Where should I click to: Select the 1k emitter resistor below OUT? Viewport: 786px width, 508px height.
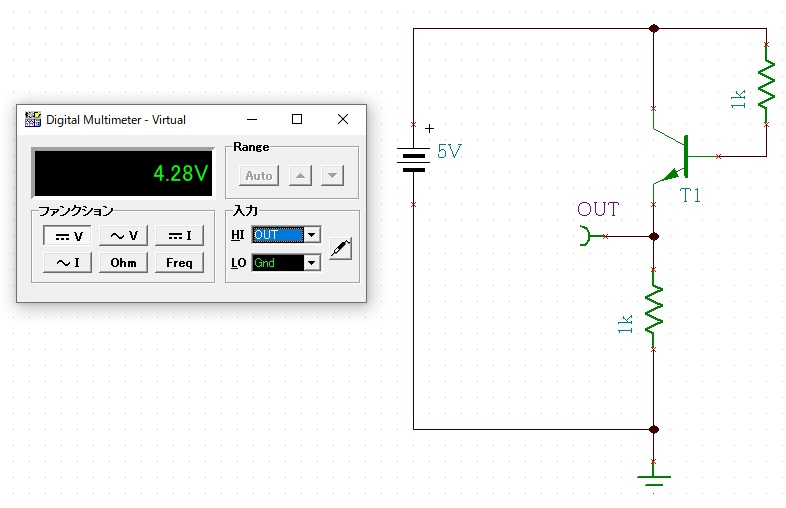click(x=654, y=309)
